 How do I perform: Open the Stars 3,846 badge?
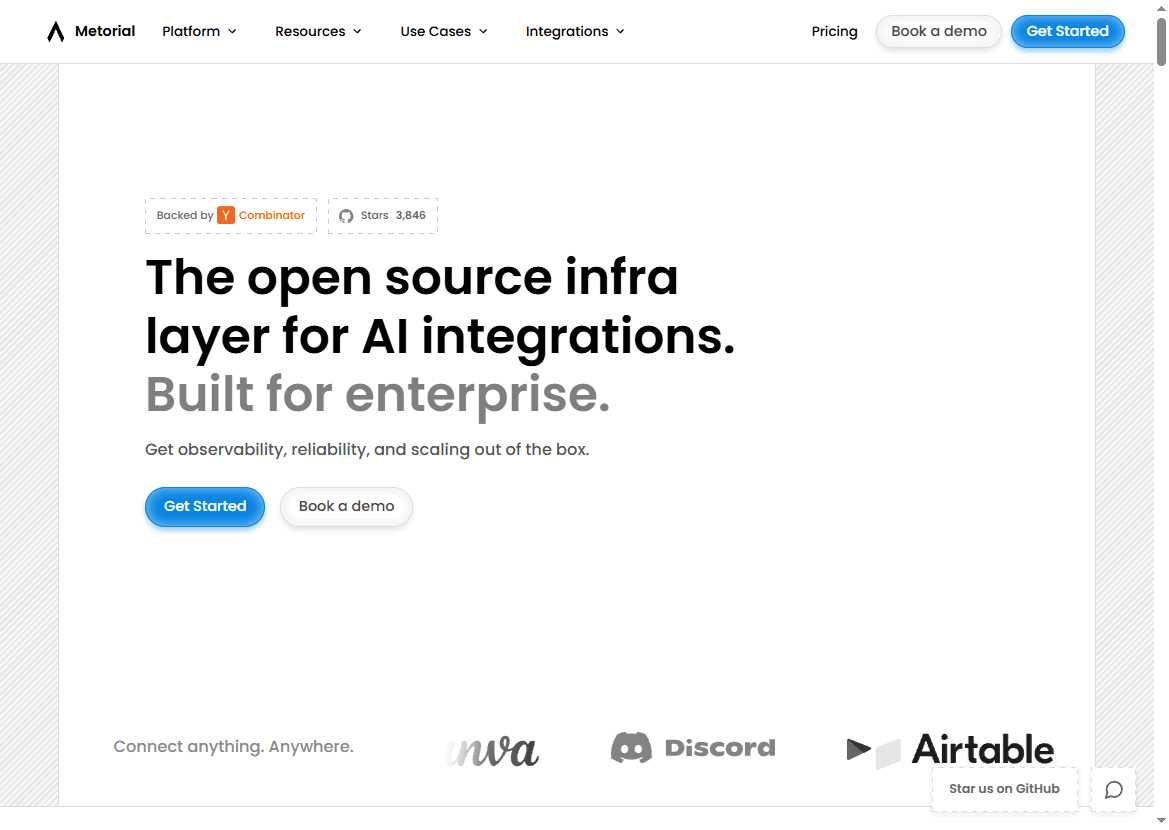point(382,216)
